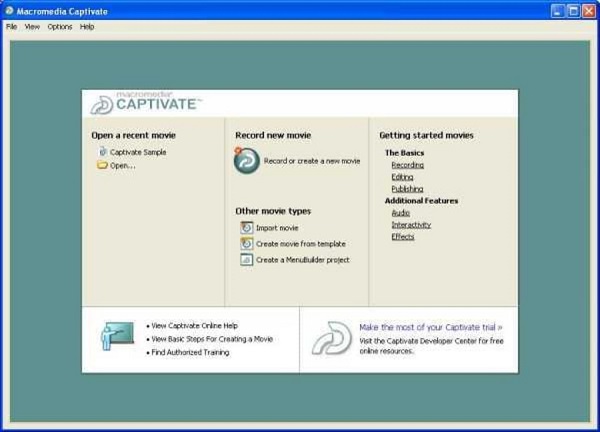Image resolution: width=600 pixels, height=432 pixels.
Task: Open the File menu
Action: click(x=11, y=27)
